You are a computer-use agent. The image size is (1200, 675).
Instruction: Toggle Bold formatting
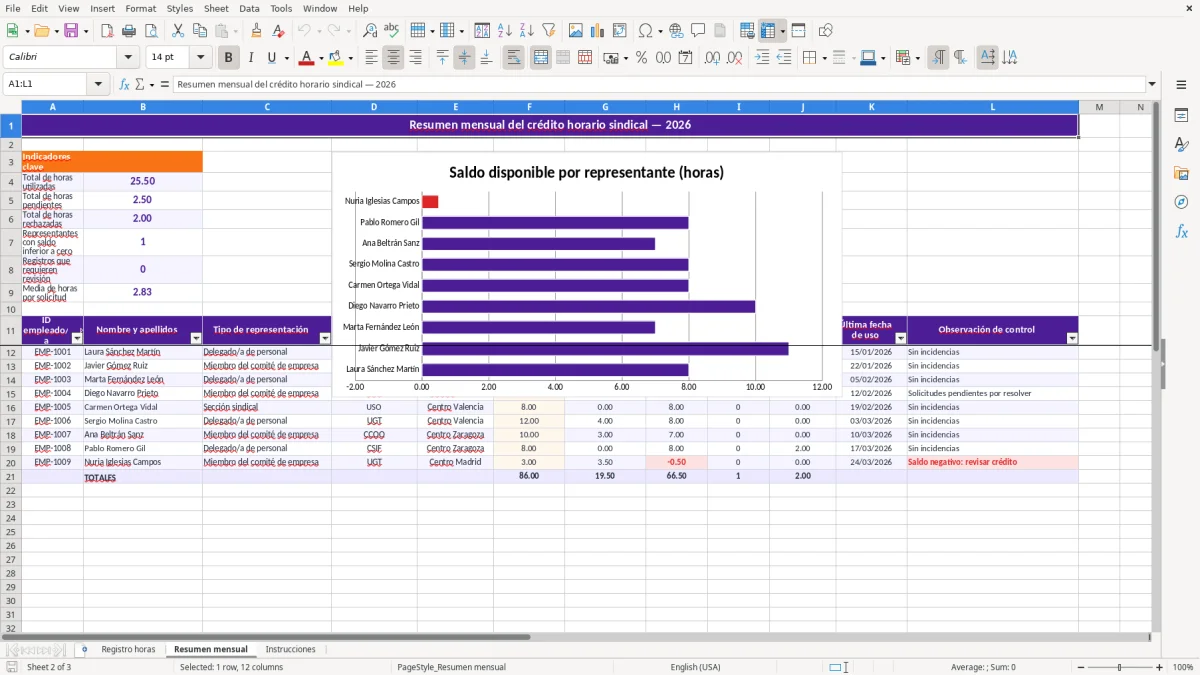tap(229, 58)
